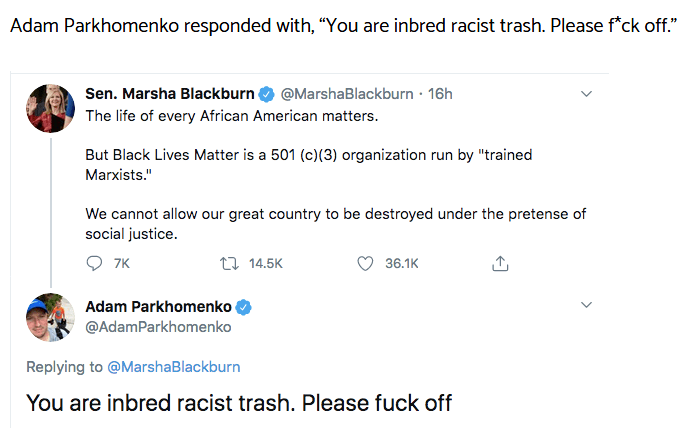691x428 pixels.
Task: Click the 7K reply count
Action: pos(121,263)
